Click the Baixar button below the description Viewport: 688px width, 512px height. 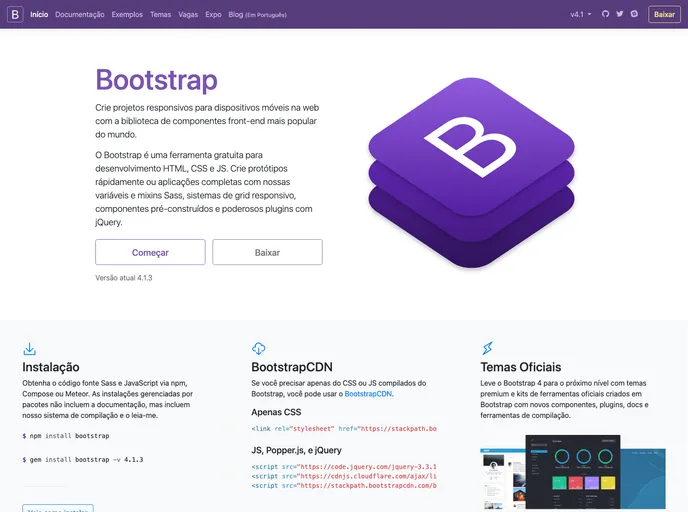pyautogui.click(x=267, y=252)
